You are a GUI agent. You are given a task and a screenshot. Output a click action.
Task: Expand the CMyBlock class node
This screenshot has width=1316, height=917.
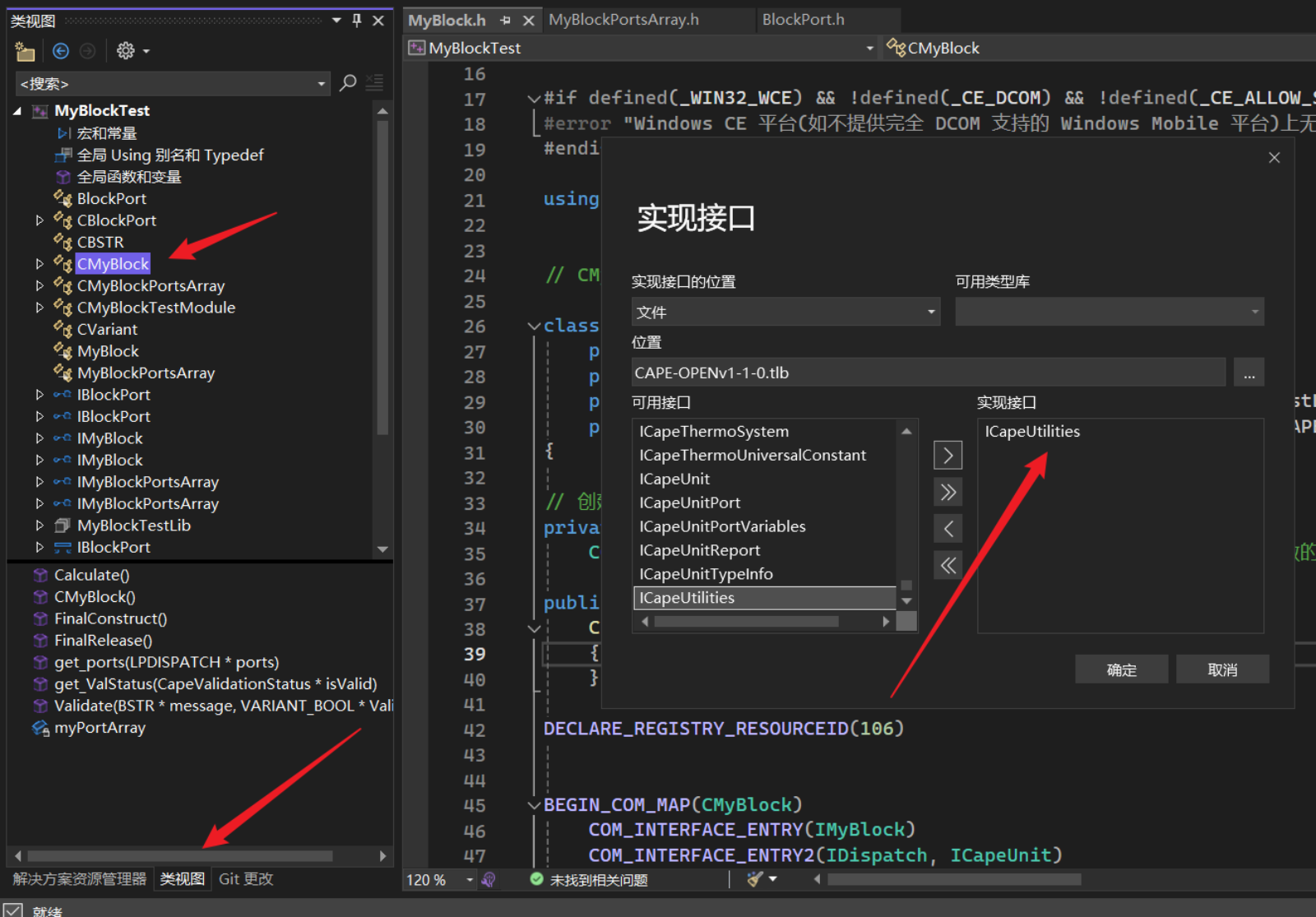[39, 264]
